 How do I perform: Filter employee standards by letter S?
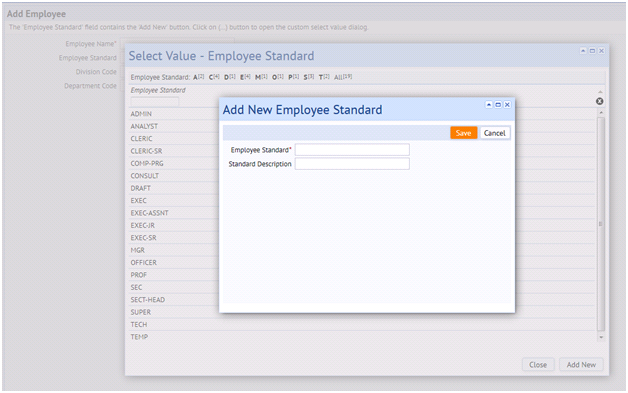(x=309, y=77)
